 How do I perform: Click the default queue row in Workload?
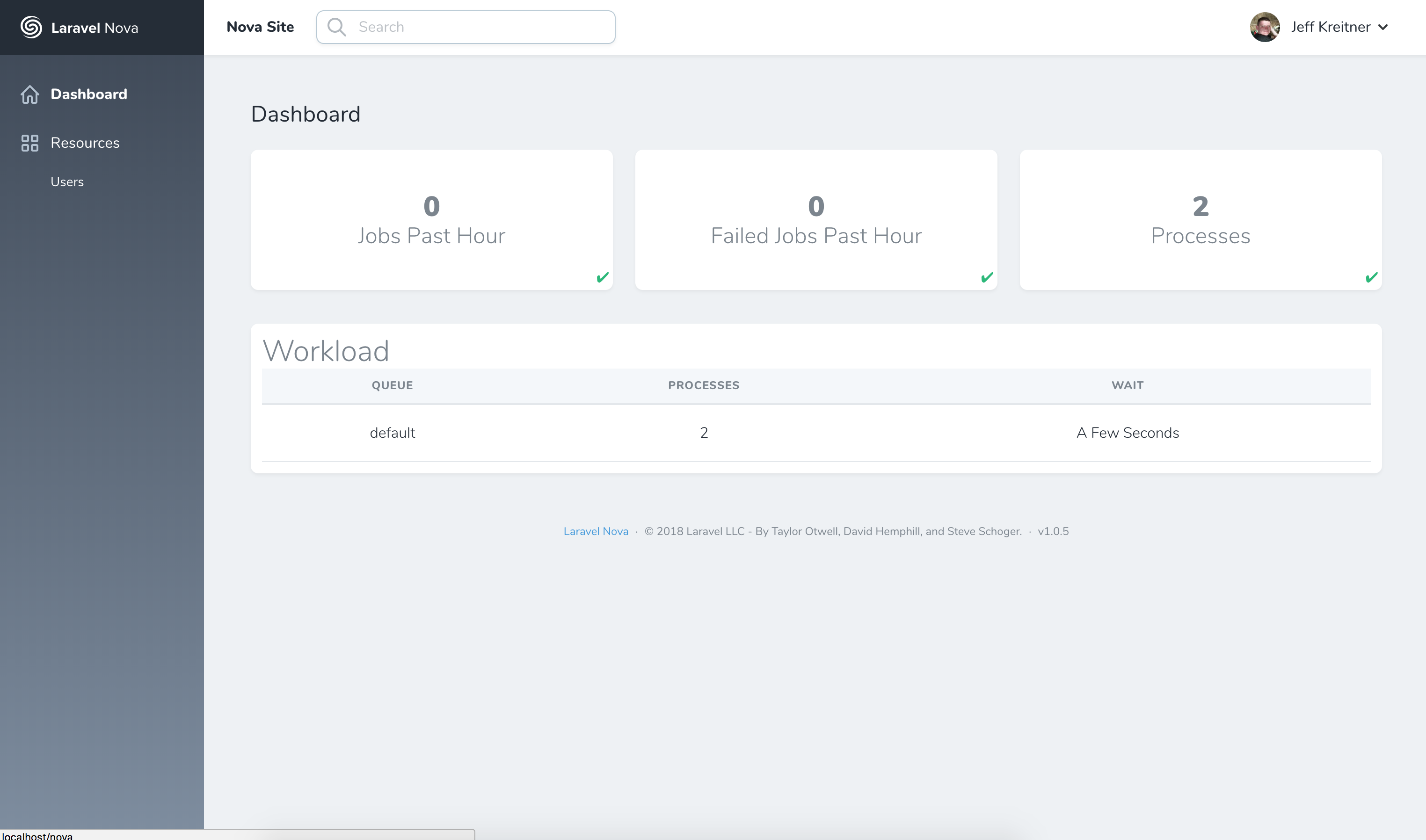pyautogui.click(x=816, y=433)
